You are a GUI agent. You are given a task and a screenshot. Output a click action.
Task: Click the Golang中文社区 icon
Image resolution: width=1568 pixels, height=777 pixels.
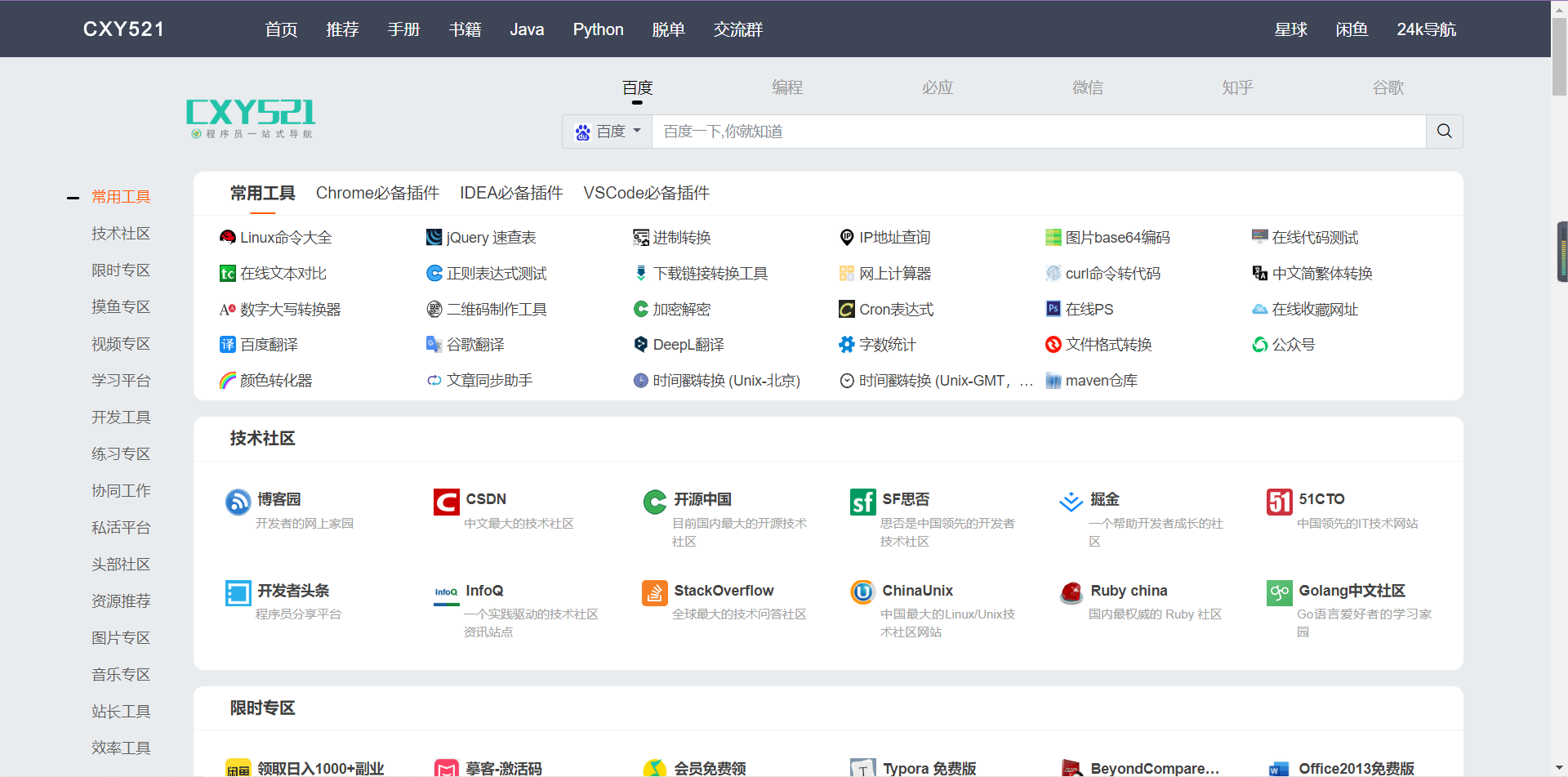tap(1280, 593)
